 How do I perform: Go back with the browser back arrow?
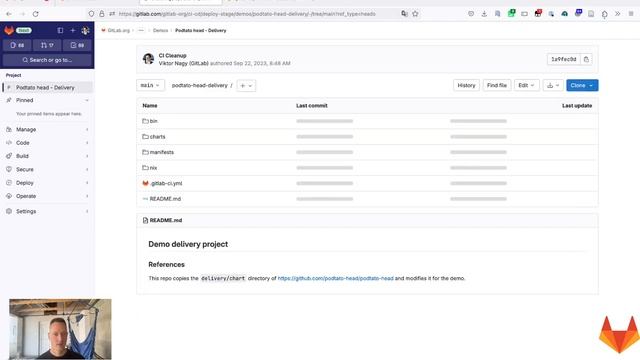point(9,14)
